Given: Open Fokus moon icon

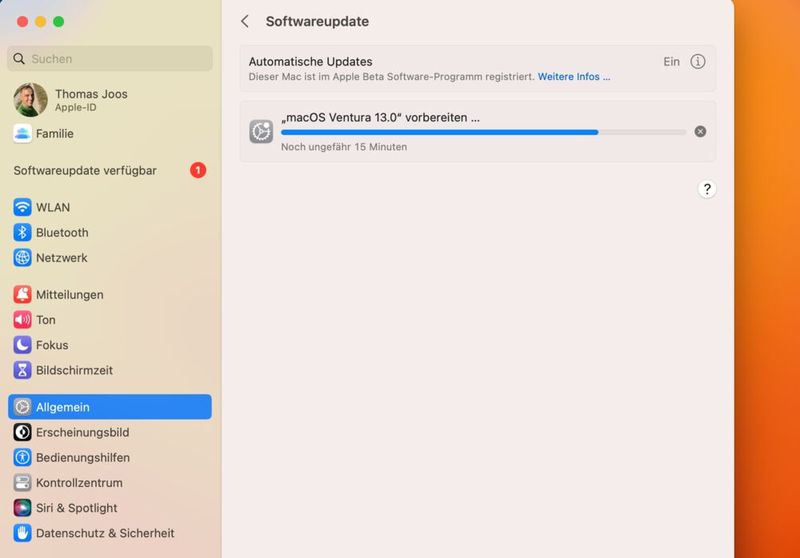Looking at the screenshot, I should 22,345.
